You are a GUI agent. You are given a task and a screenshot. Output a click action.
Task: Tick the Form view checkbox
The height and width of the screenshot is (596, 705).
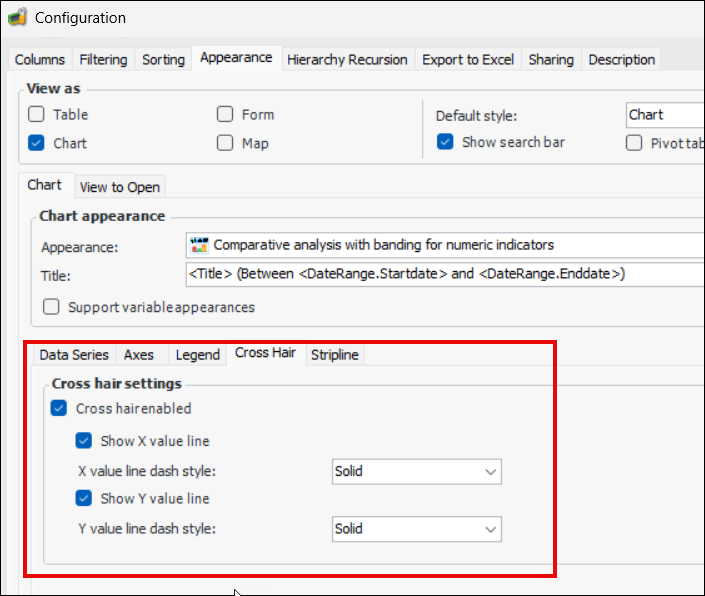(225, 114)
